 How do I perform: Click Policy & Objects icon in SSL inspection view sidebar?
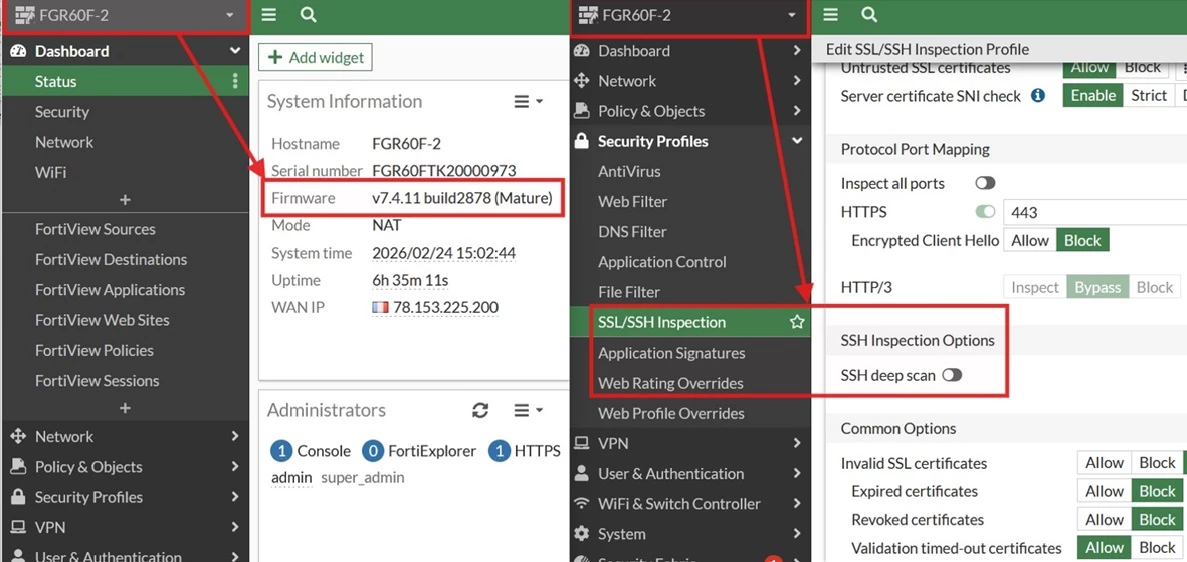coord(581,111)
